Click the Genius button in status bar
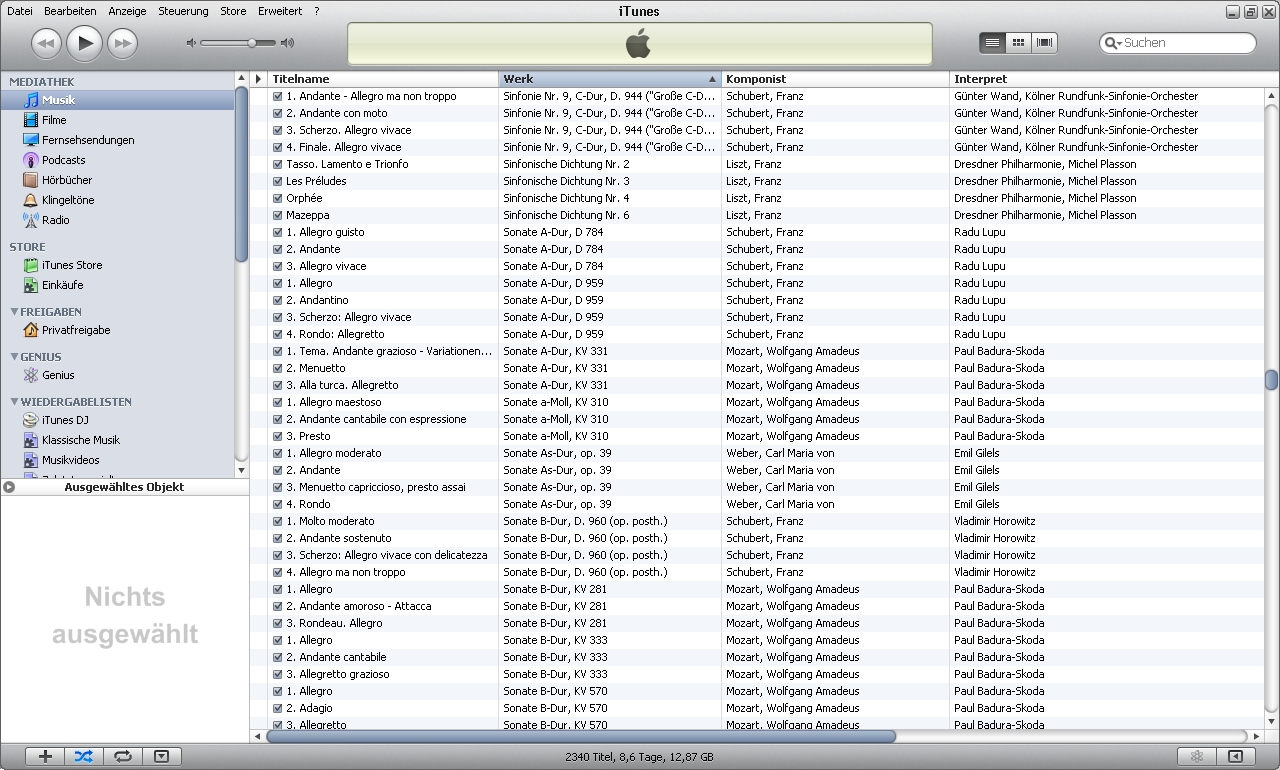The height and width of the screenshot is (770, 1280). click(x=1196, y=757)
